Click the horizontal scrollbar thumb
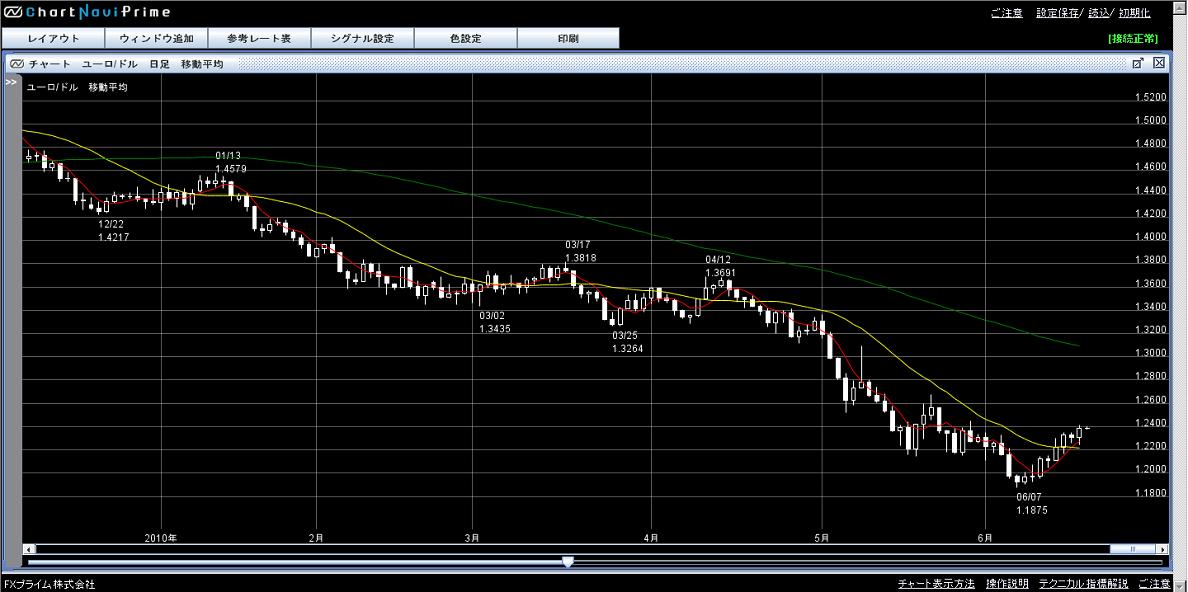Screen dimensions: 1188x592 coord(1133,549)
